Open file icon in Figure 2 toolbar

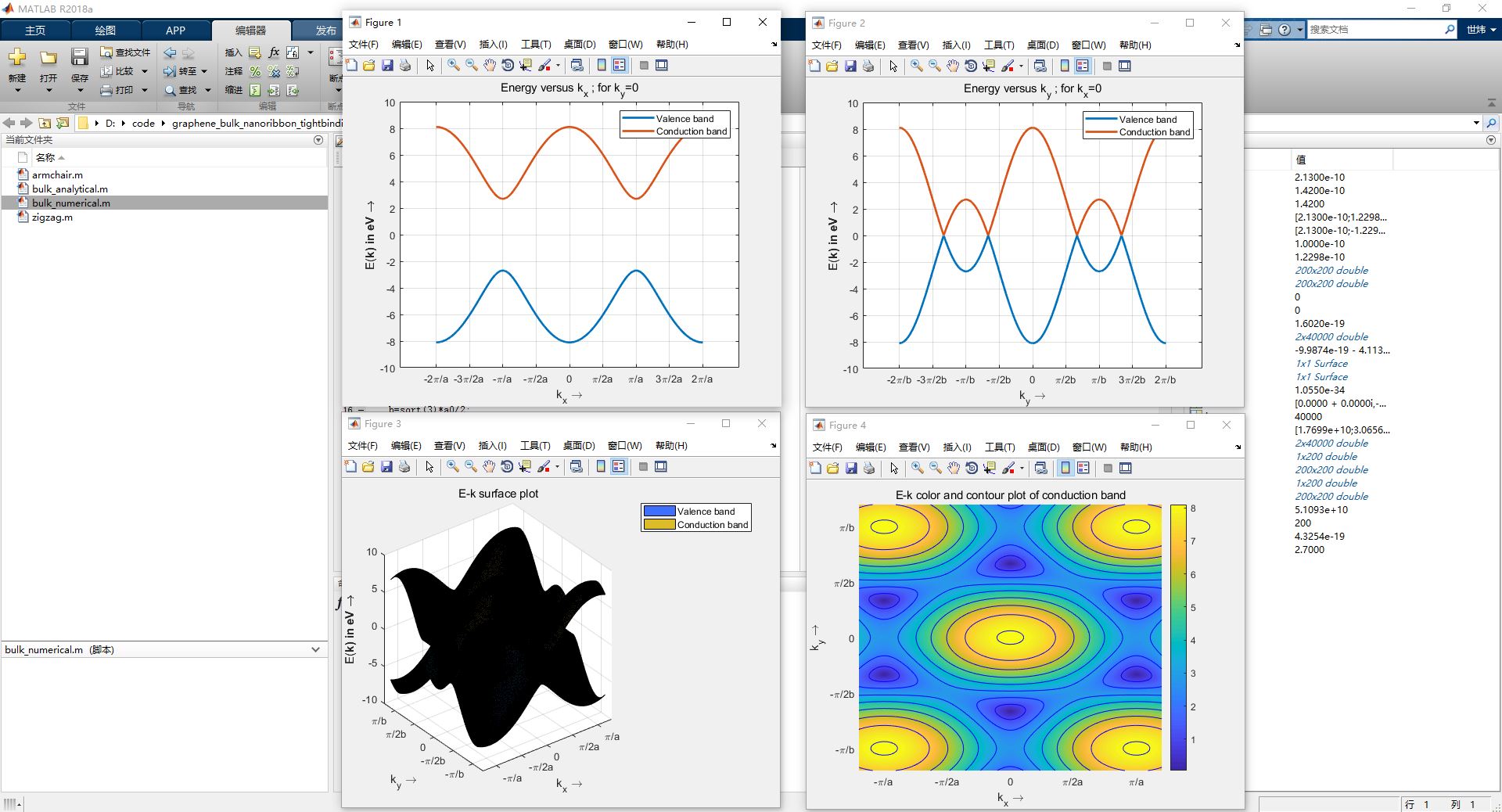tap(832, 66)
